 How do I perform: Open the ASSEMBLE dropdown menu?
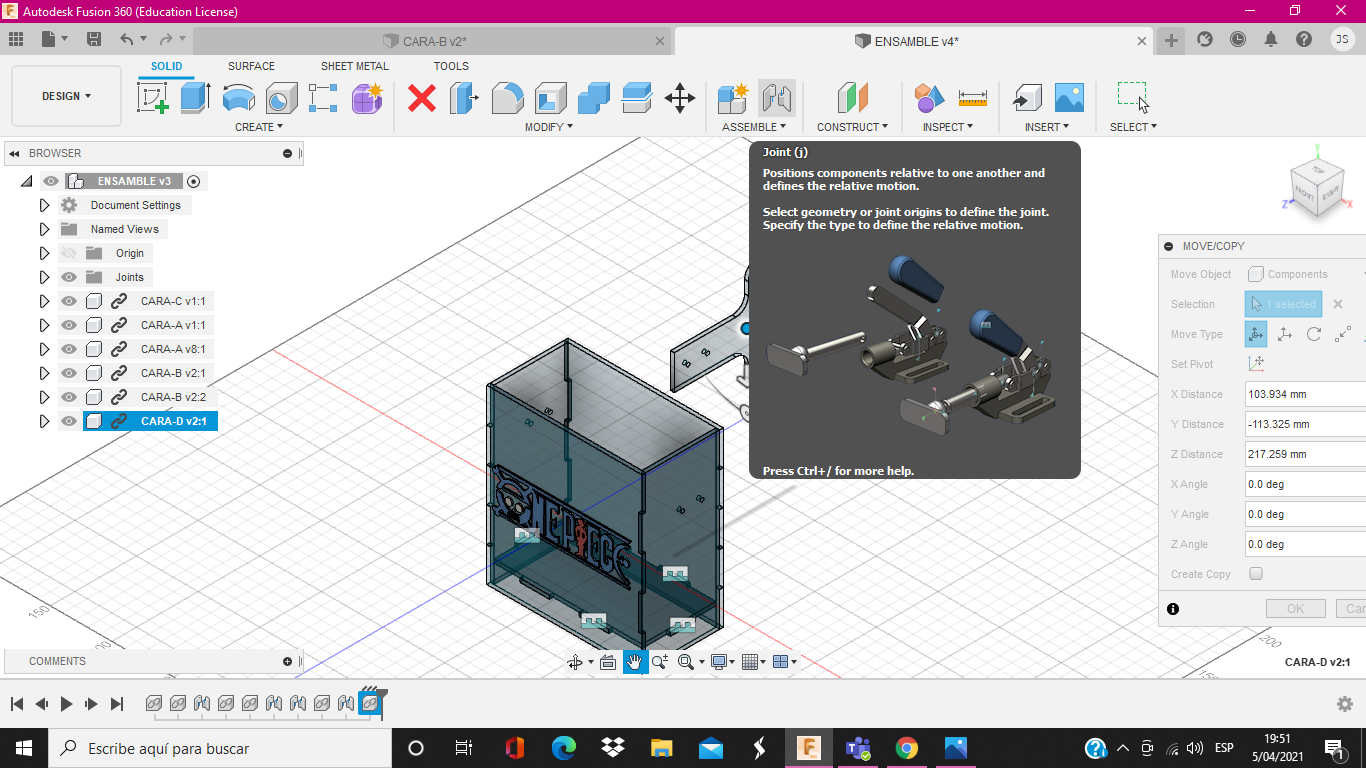(x=754, y=127)
